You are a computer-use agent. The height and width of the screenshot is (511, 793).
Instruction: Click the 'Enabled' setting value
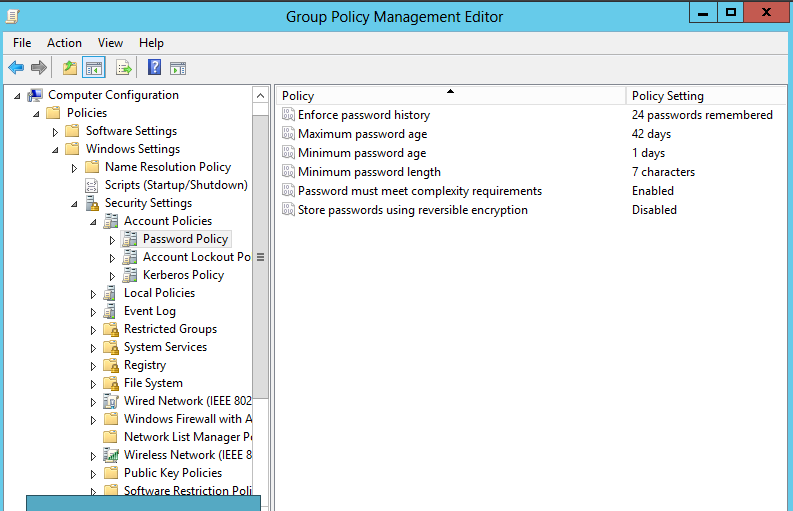[x=652, y=191]
